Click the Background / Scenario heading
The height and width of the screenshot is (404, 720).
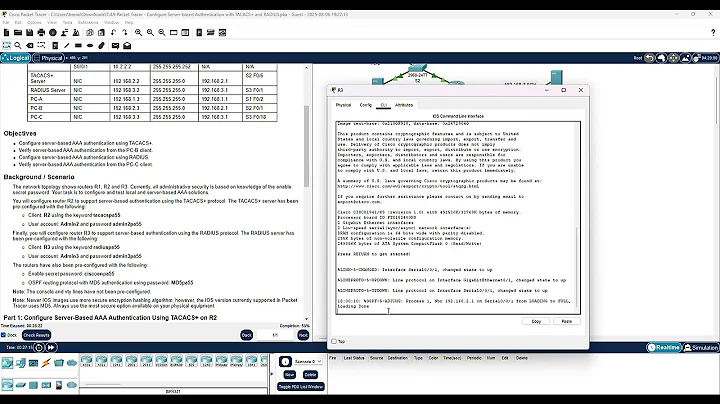[x=39, y=177]
